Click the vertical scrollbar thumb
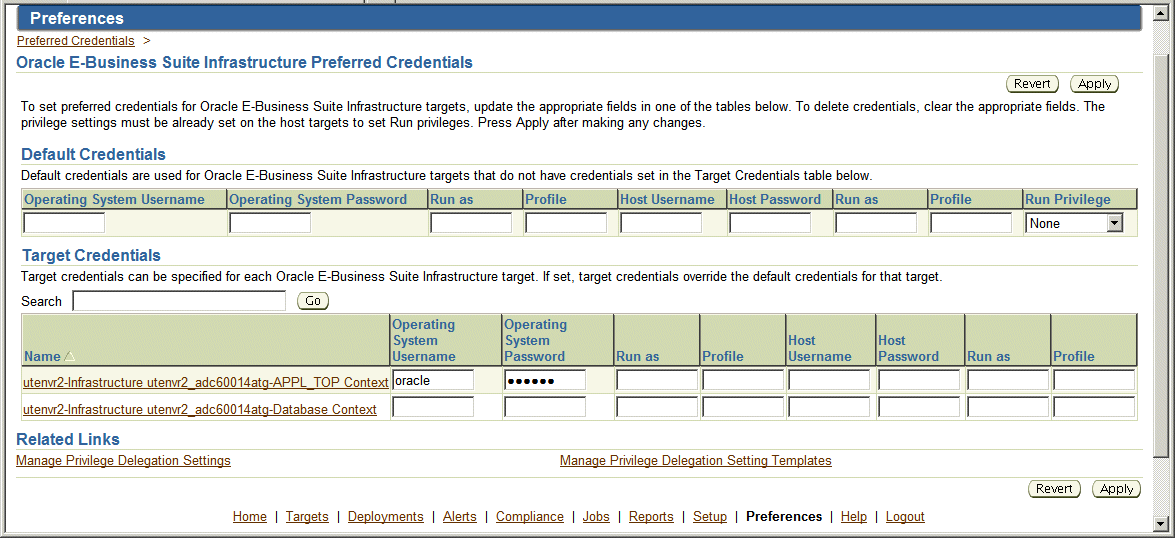Screen dimensions: 1175x538 point(1162,256)
